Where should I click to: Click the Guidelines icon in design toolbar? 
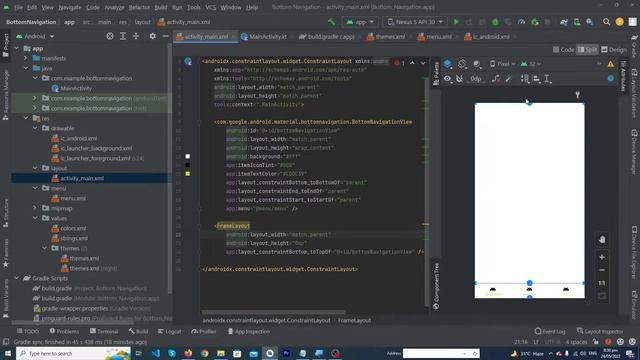(547, 79)
